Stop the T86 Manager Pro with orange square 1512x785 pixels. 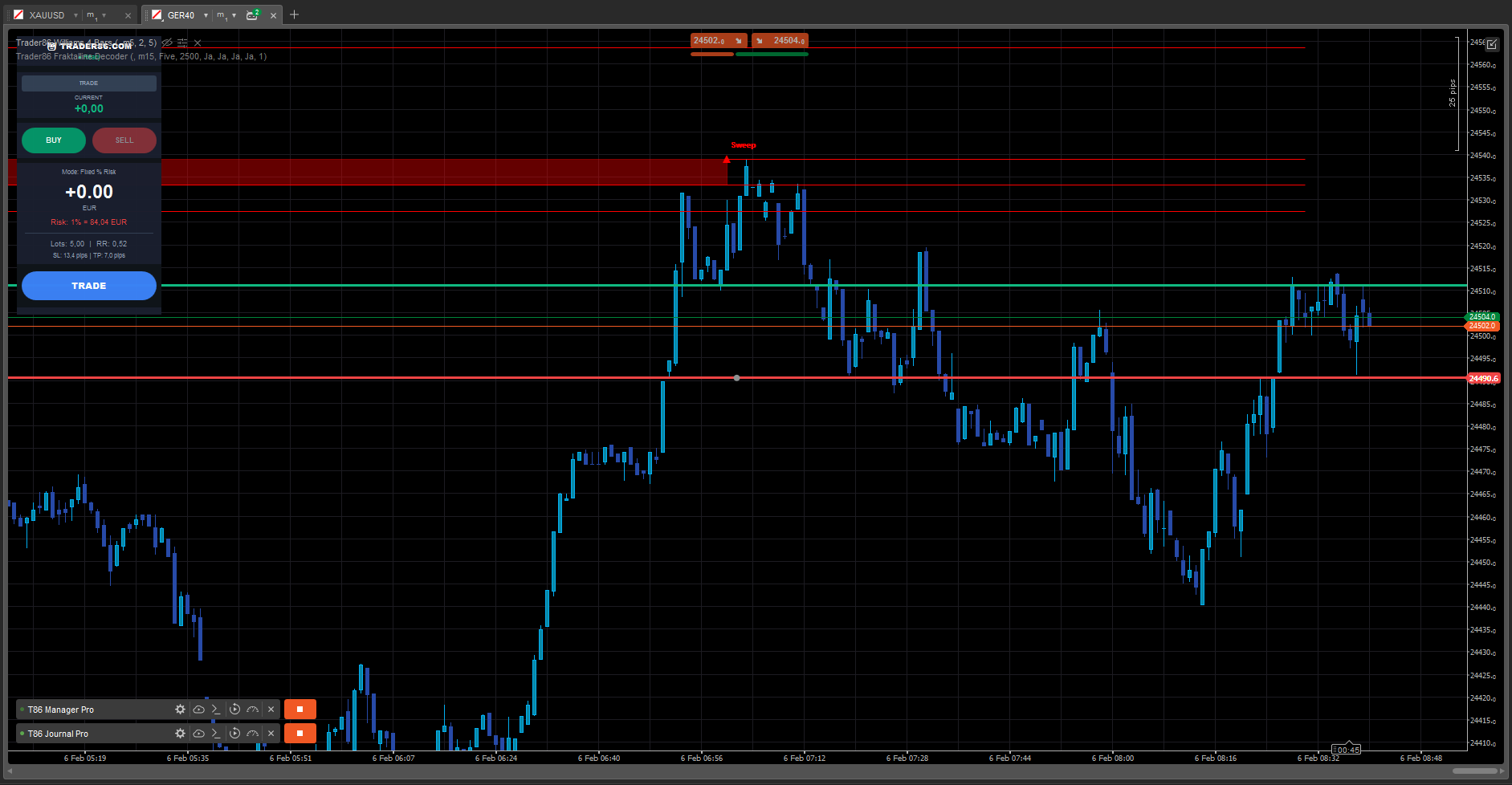[300, 709]
